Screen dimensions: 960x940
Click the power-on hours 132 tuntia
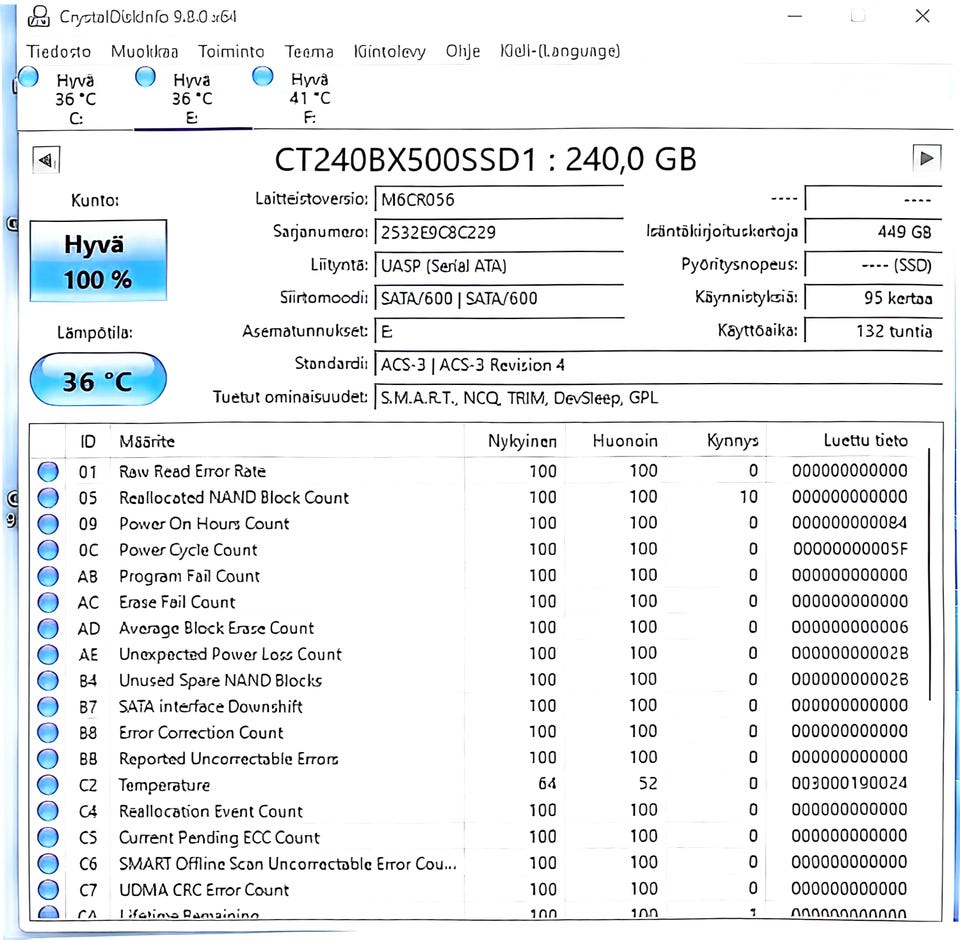(874, 331)
